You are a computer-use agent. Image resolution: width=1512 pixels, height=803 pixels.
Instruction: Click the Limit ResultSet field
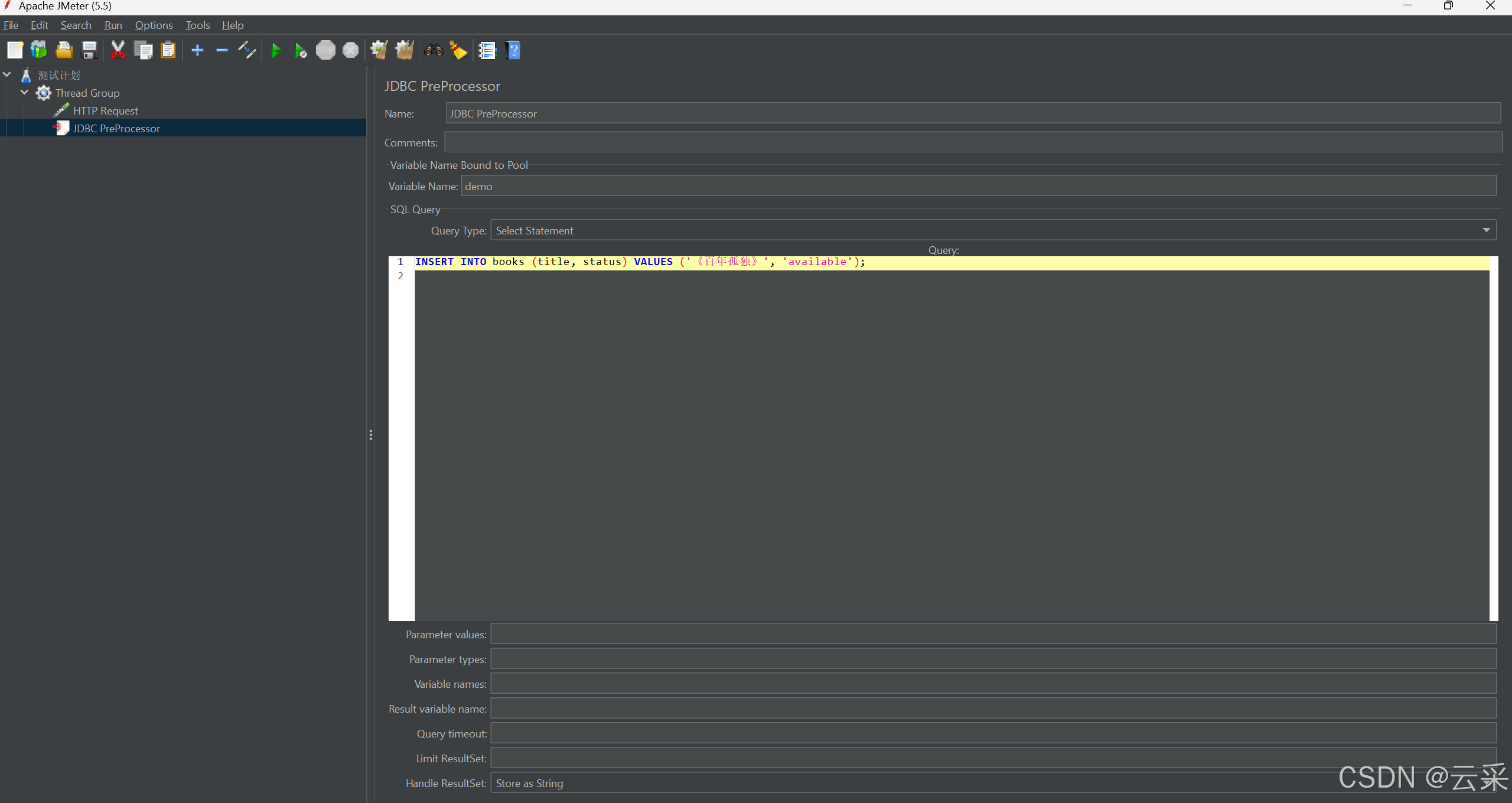coord(993,758)
